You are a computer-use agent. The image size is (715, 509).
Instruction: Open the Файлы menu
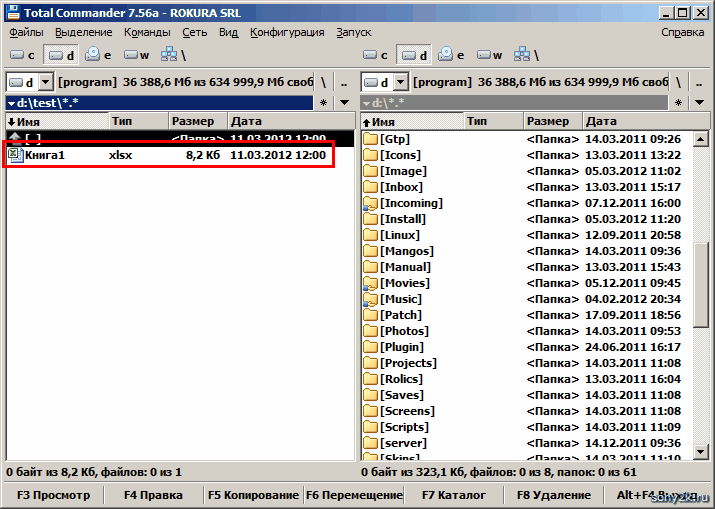[x=26, y=32]
